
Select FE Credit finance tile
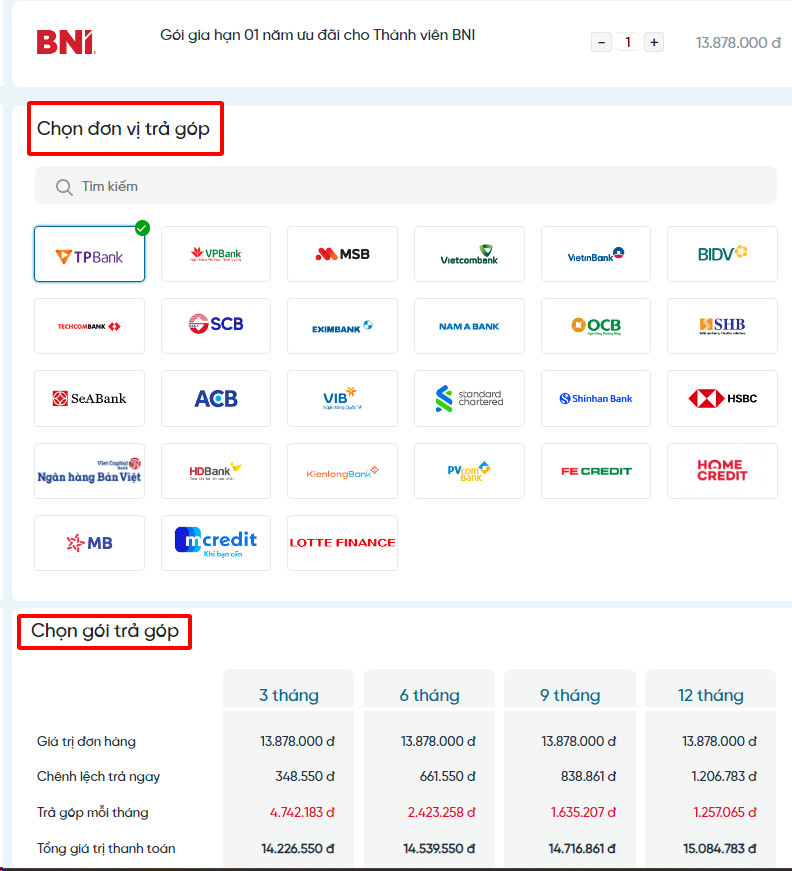pyautogui.click(x=596, y=471)
